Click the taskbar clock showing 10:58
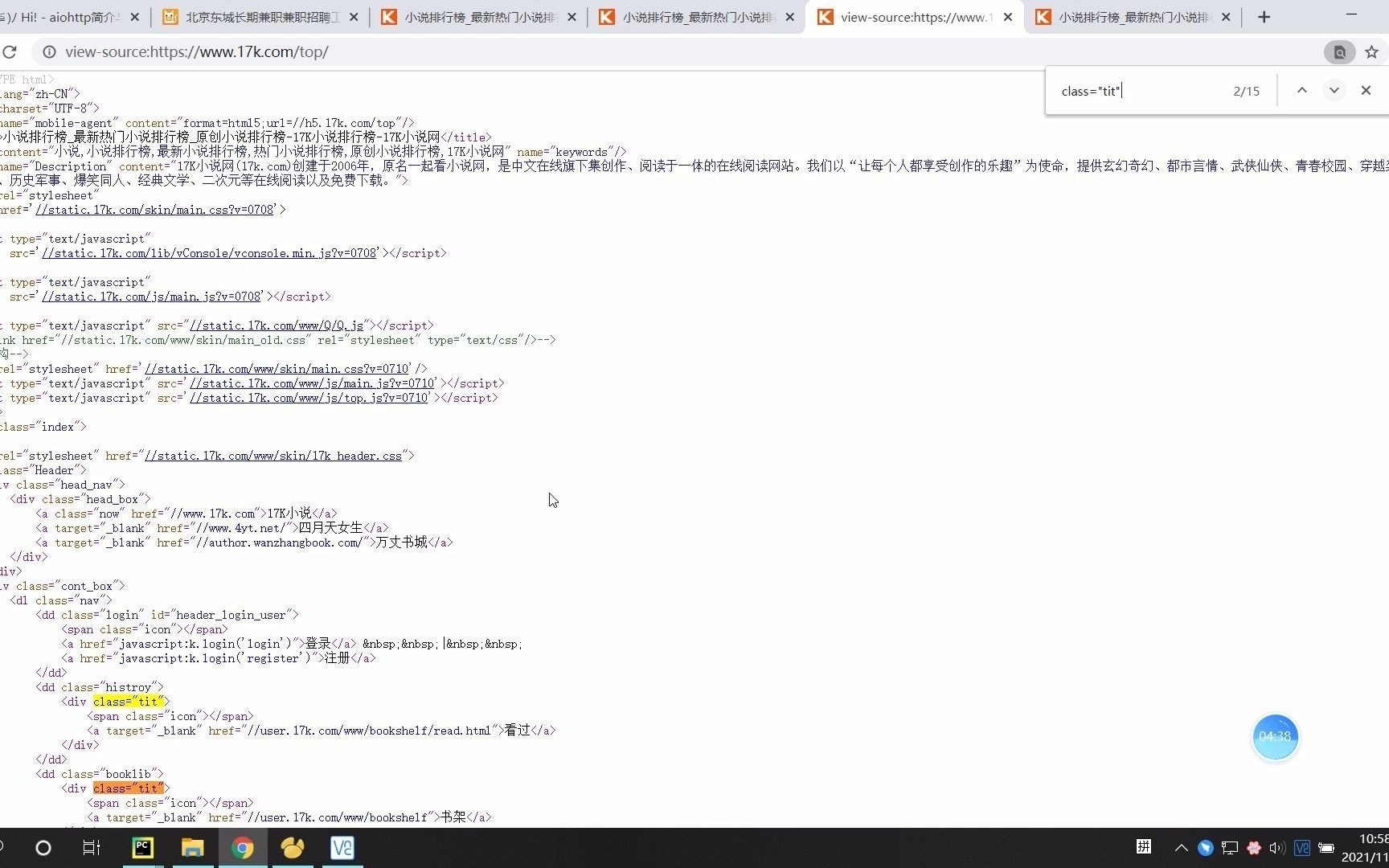This screenshot has height=868, width=1389. pyautogui.click(x=1373, y=839)
